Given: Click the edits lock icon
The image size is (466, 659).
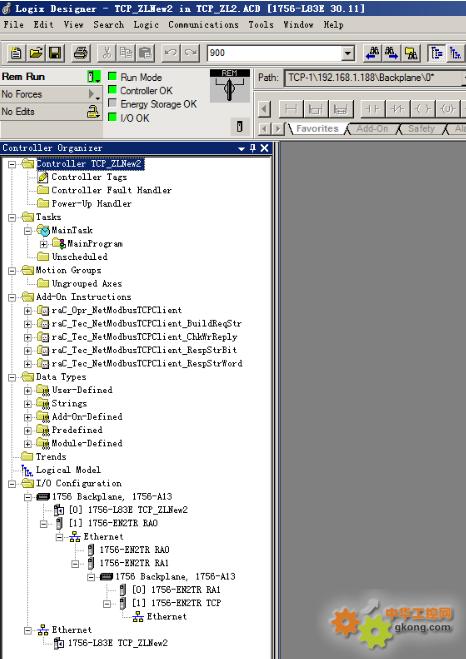Looking at the screenshot, I should 93,111.
